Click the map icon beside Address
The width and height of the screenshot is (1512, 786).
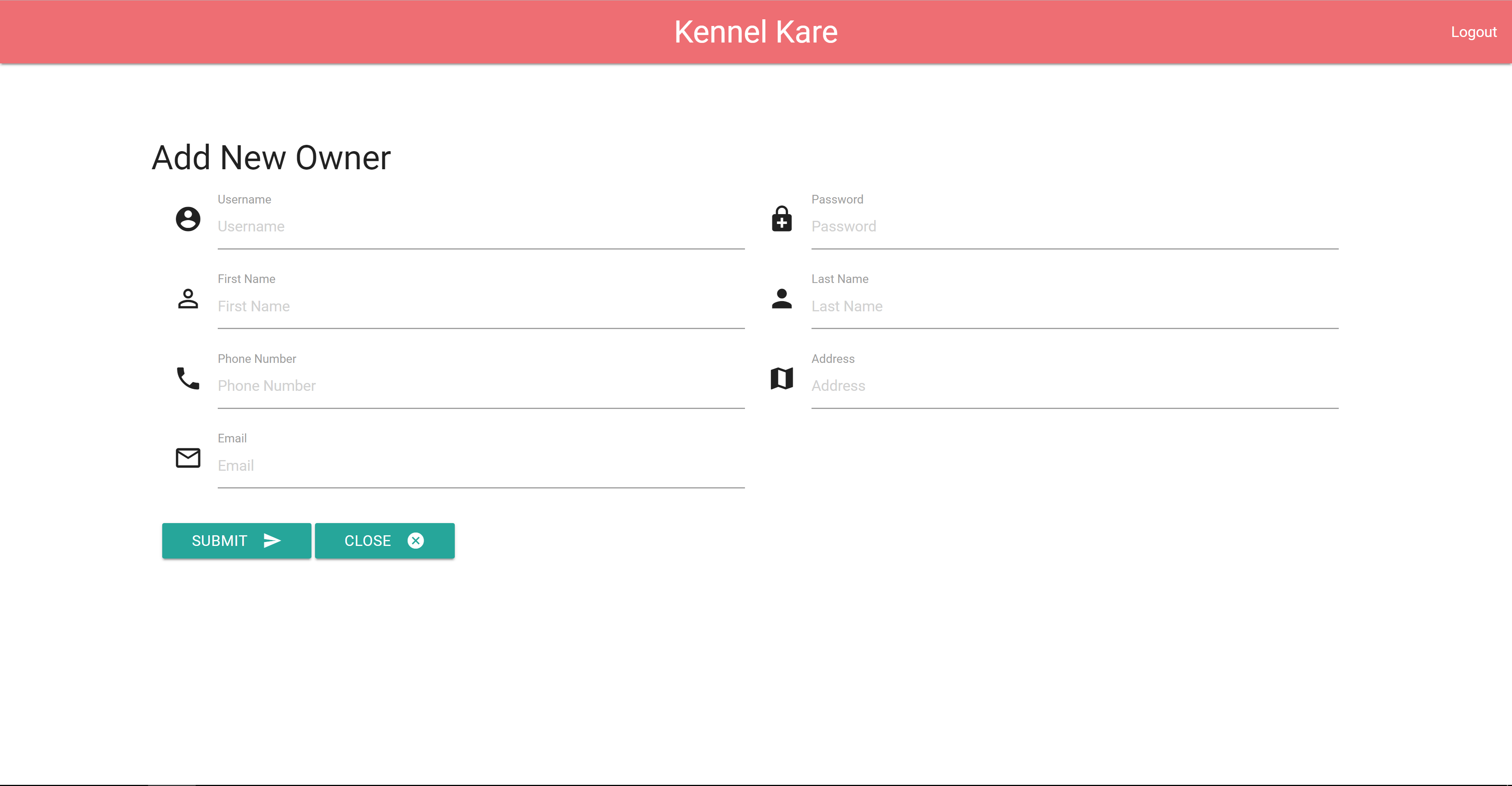pos(781,378)
